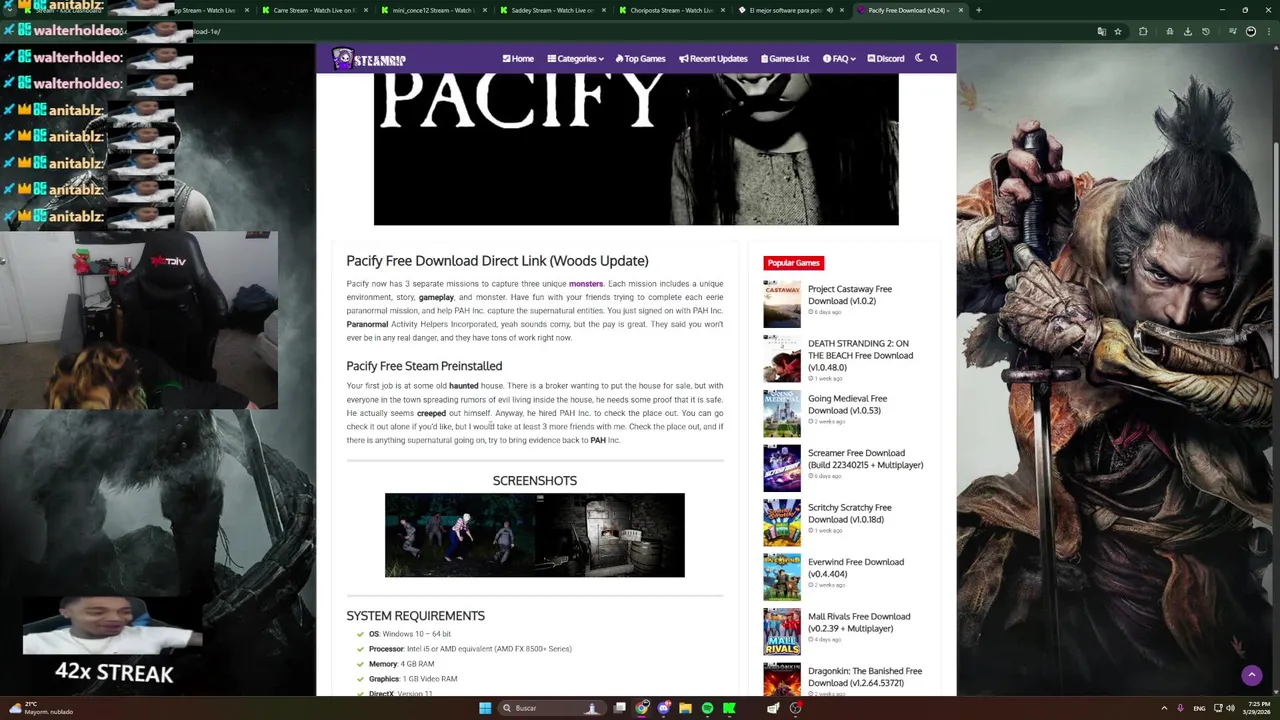Bookmark this page with the star icon

[x=1118, y=31]
